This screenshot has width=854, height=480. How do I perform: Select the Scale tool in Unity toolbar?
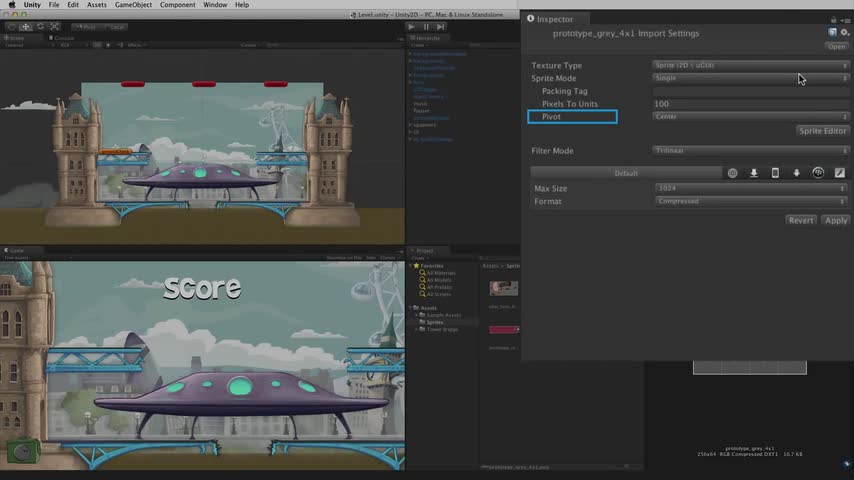pyautogui.click(x=54, y=27)
